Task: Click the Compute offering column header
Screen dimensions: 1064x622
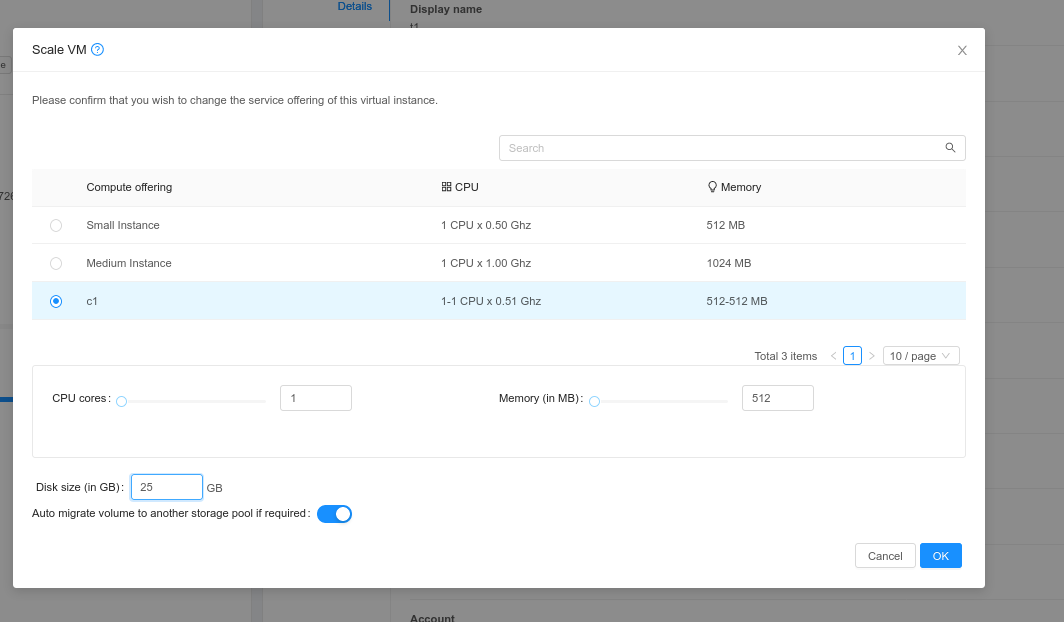Action: 129,187
